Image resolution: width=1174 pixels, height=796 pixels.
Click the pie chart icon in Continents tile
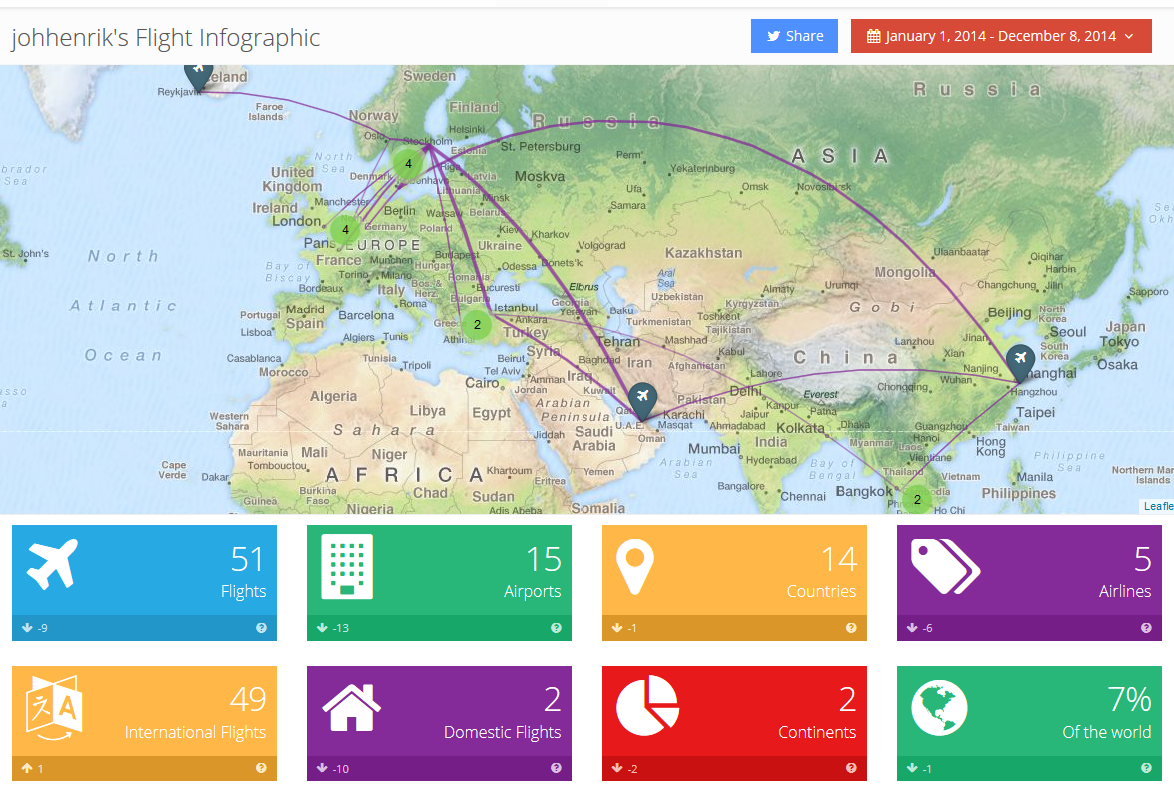point(647,706)
